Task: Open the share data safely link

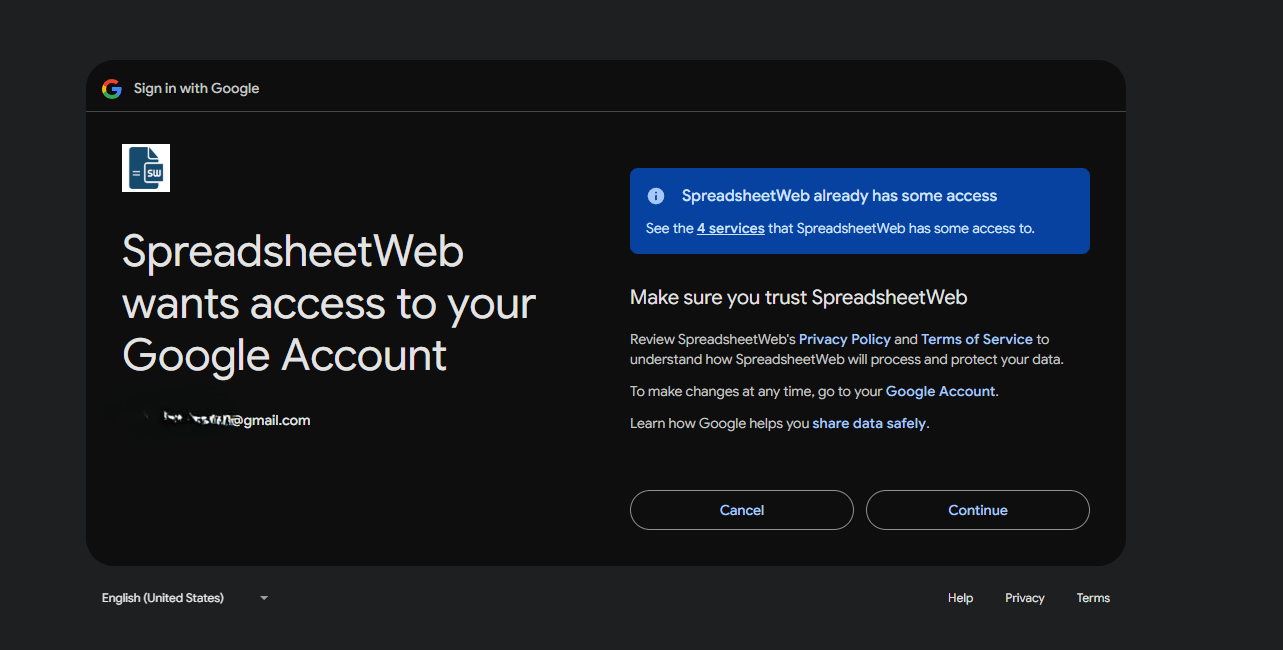Action: [x=869, y=423]
